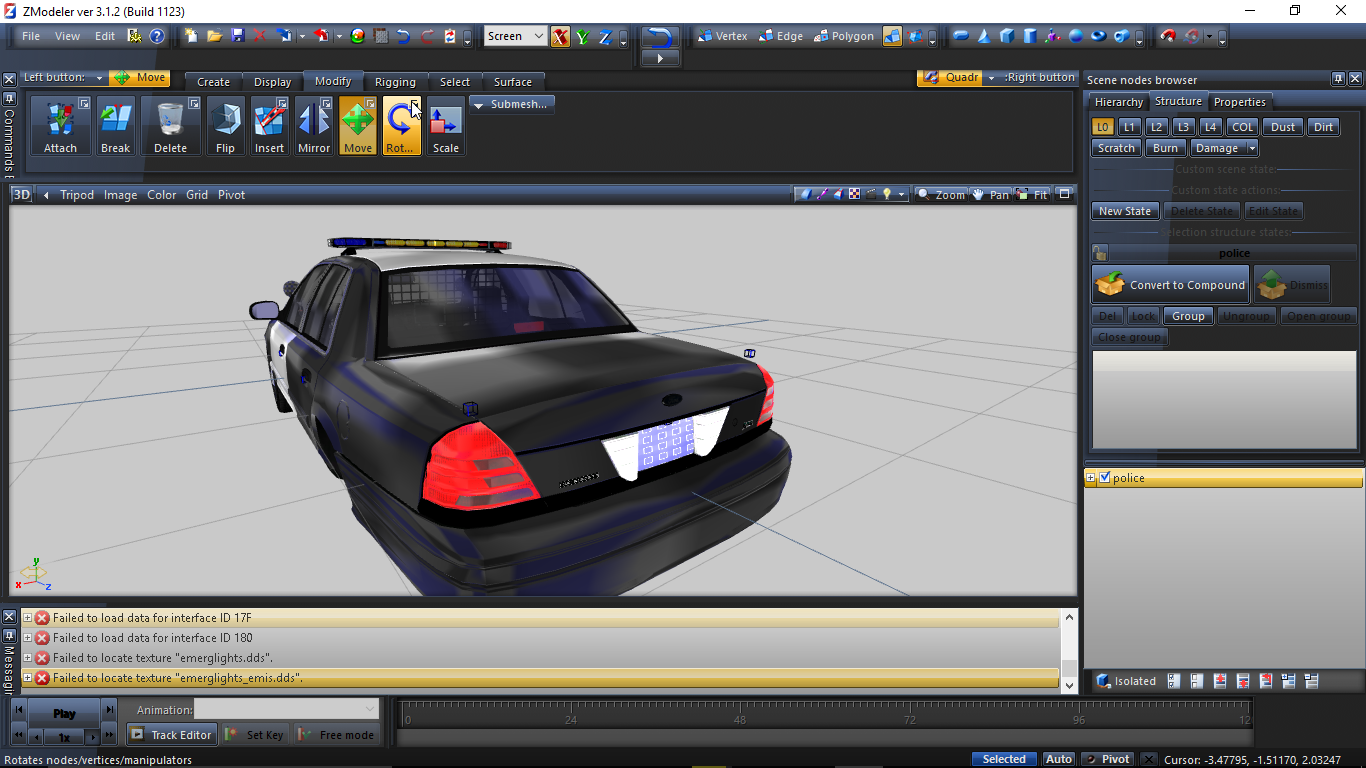Click the Convert to Compound button
The image size is (1366, 768).
(x=1171, y=285)
